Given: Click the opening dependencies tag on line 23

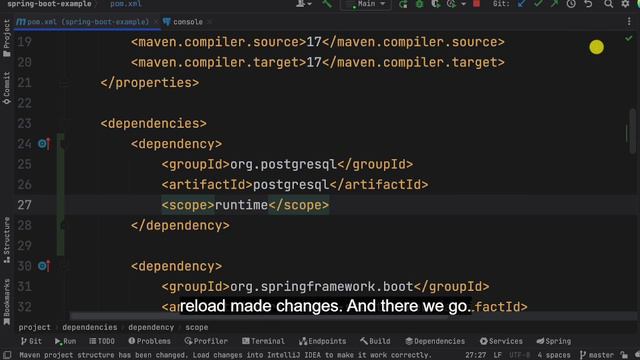Looking at the screenshot, I should (x=153, y=123).
